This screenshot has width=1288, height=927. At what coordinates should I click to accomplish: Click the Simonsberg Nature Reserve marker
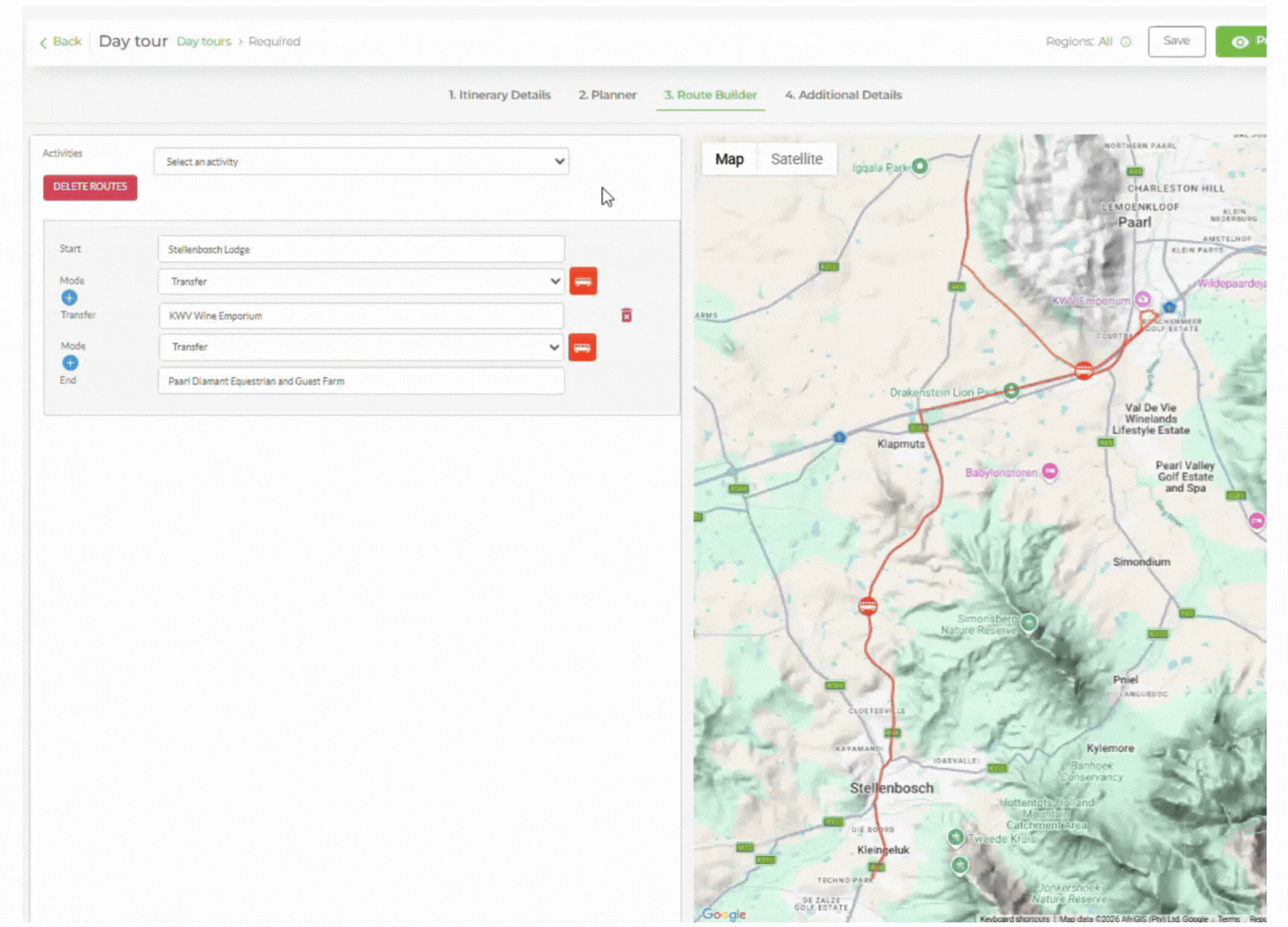[x=1029, y=623]
